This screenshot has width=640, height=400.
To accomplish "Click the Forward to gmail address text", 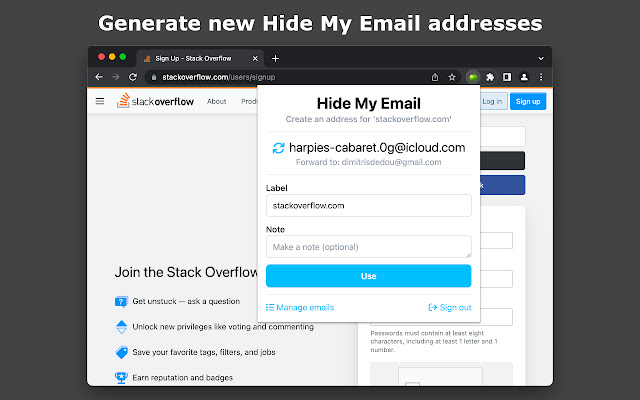I will coord(369,162).
